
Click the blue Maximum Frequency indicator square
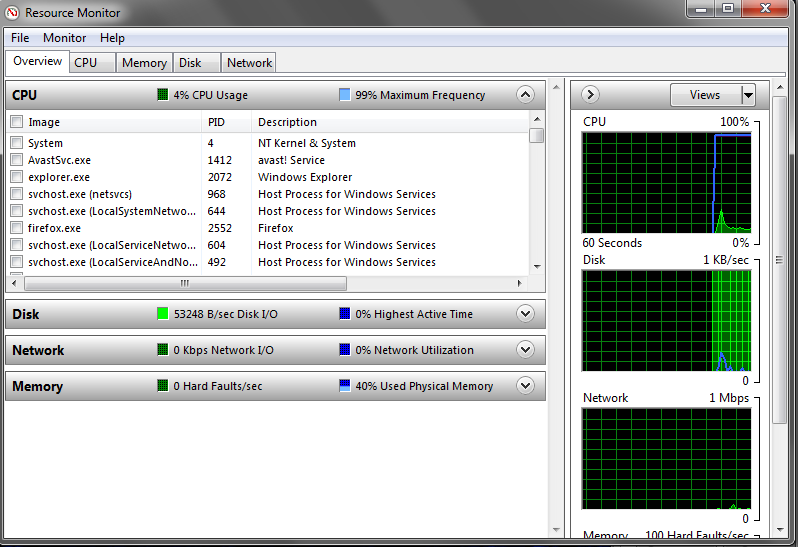pyautogui.click(x=345, y=95)
